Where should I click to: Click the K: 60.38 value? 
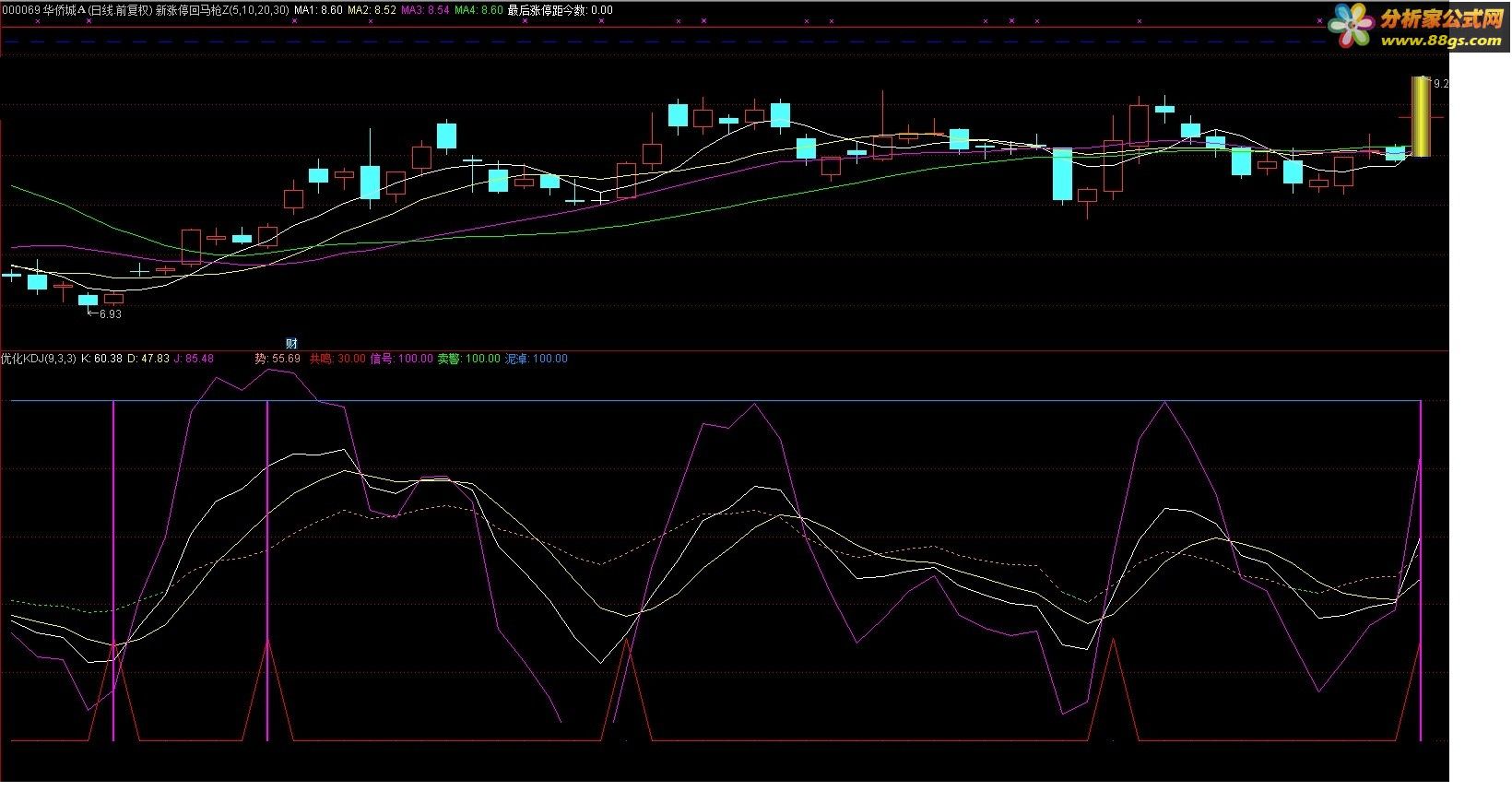(x=101, y=359)
